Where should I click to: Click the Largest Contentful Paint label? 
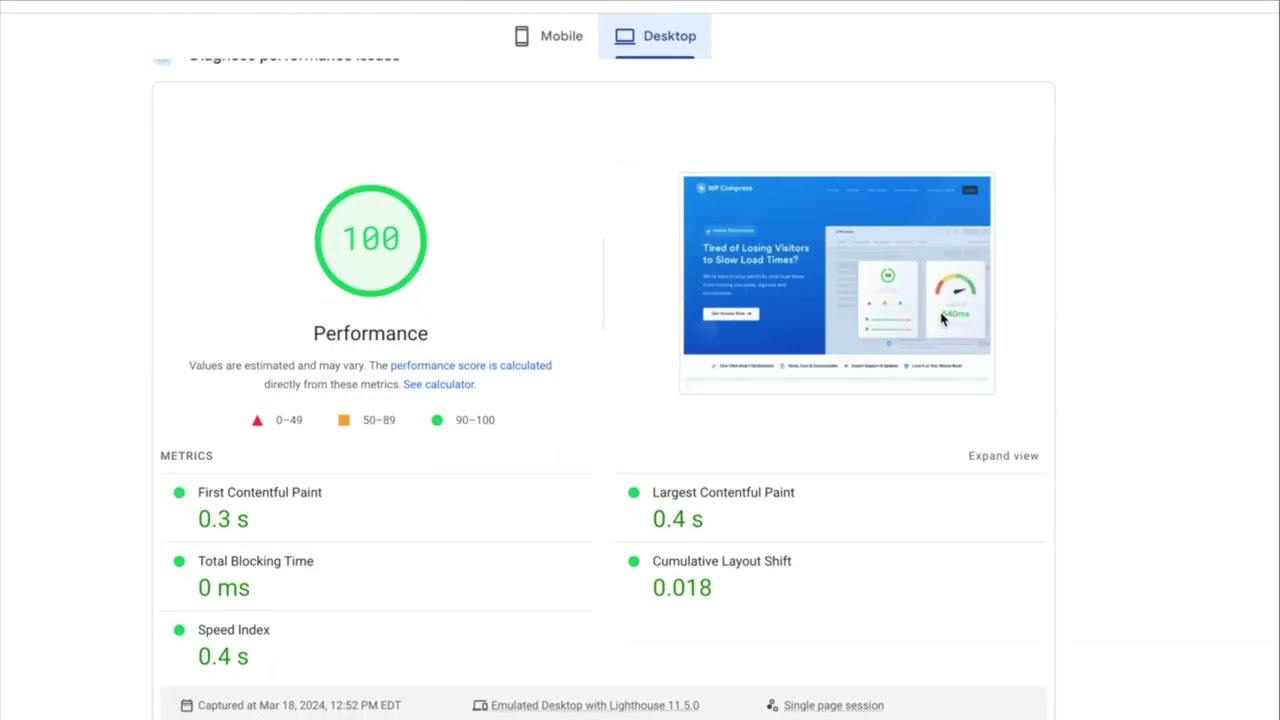(723, 492)
